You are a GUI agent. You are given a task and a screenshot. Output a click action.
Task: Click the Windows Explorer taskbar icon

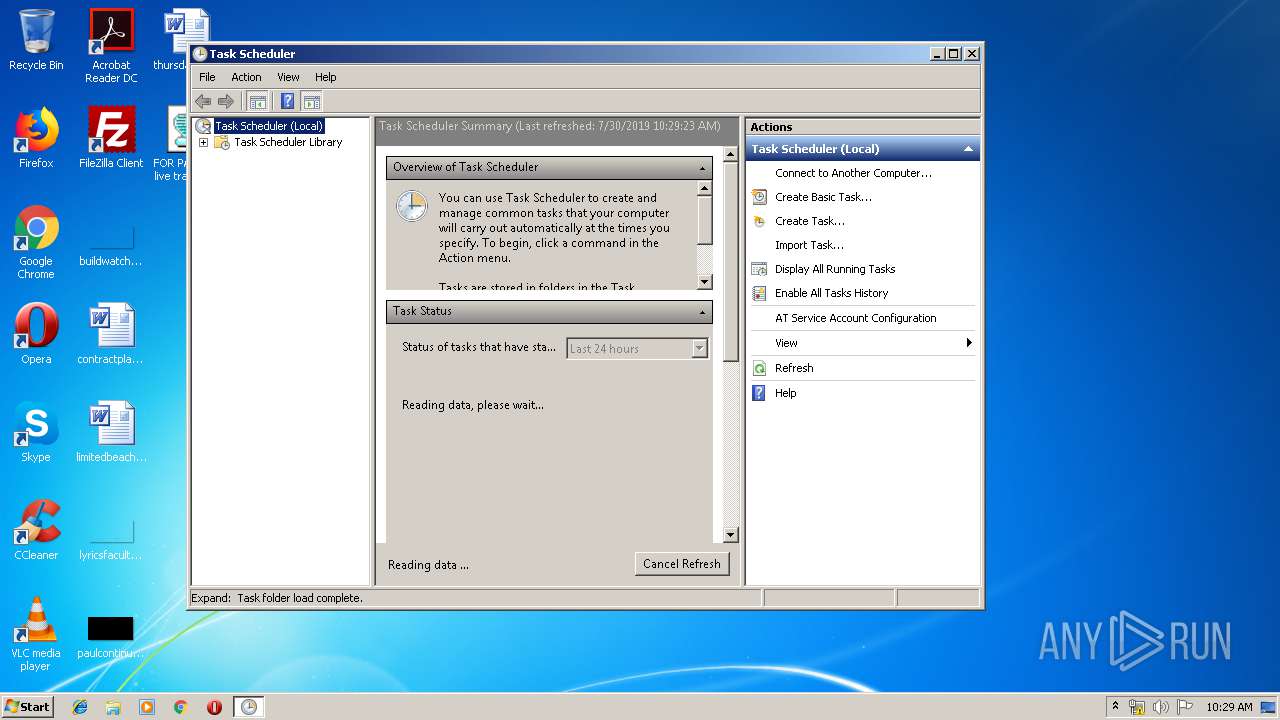click(x=113, y=707)
